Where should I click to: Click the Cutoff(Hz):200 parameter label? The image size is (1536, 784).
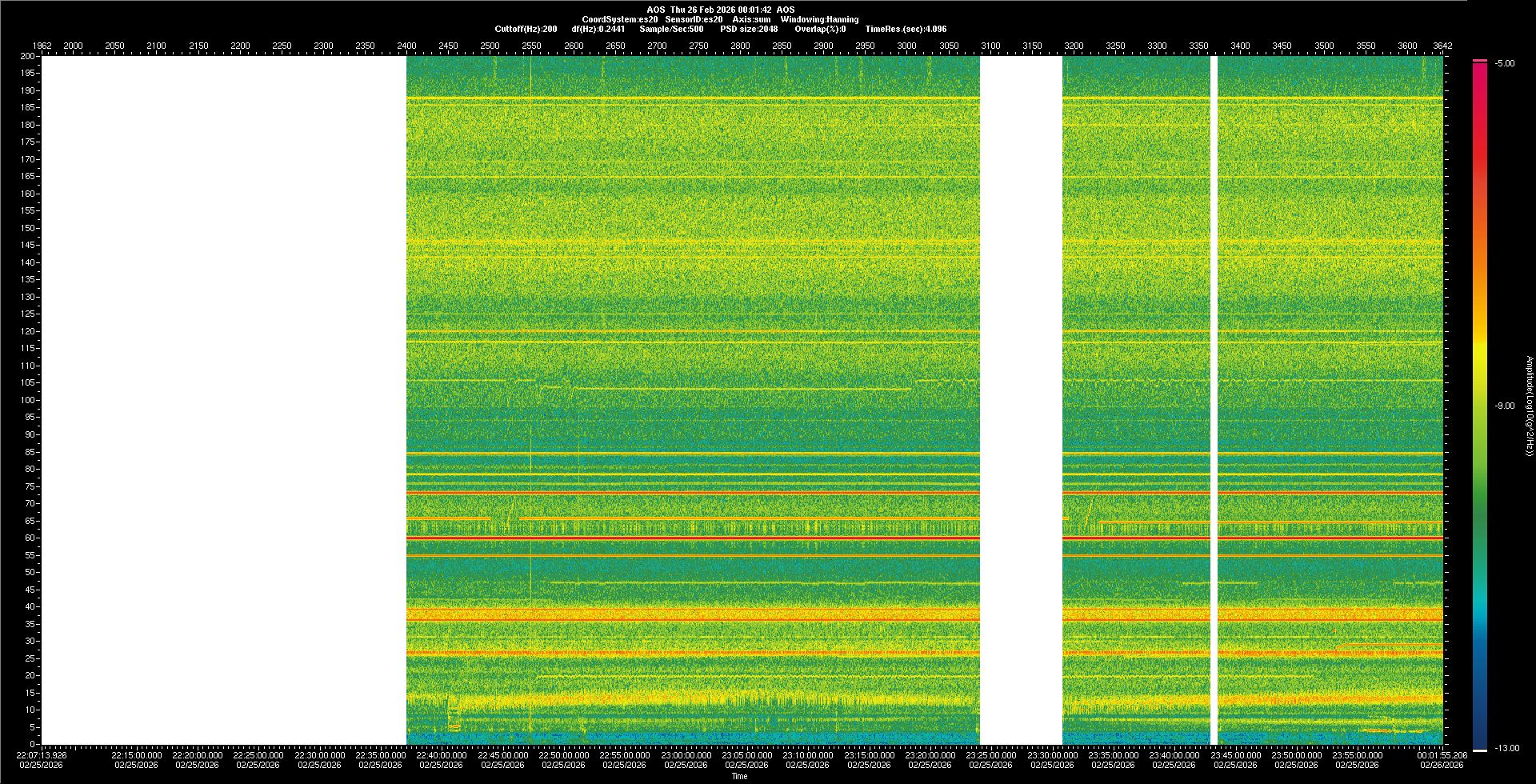pyautogui.click(x=526, y=29)
